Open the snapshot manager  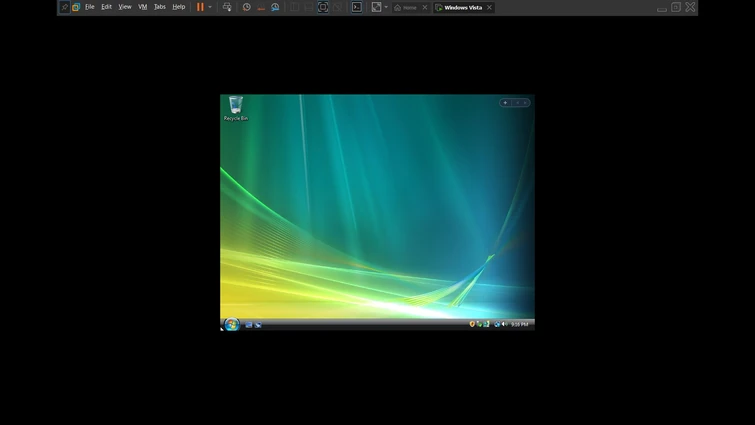tap(275, 7)
